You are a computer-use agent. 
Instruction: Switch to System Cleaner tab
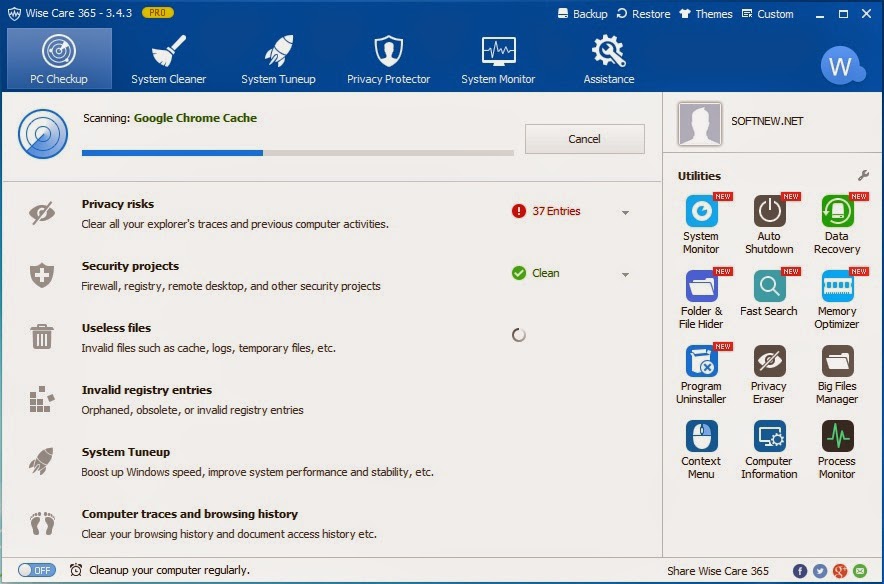click(x=169, y=59)
